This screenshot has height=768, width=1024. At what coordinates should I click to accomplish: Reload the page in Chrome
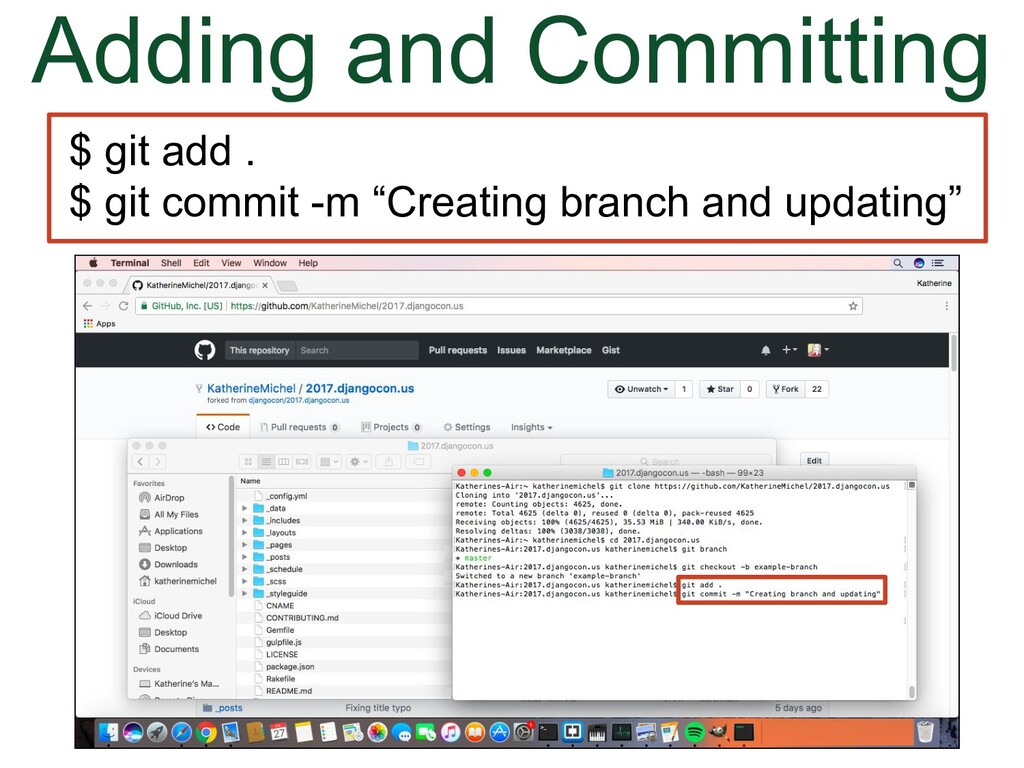click(123, 306)
